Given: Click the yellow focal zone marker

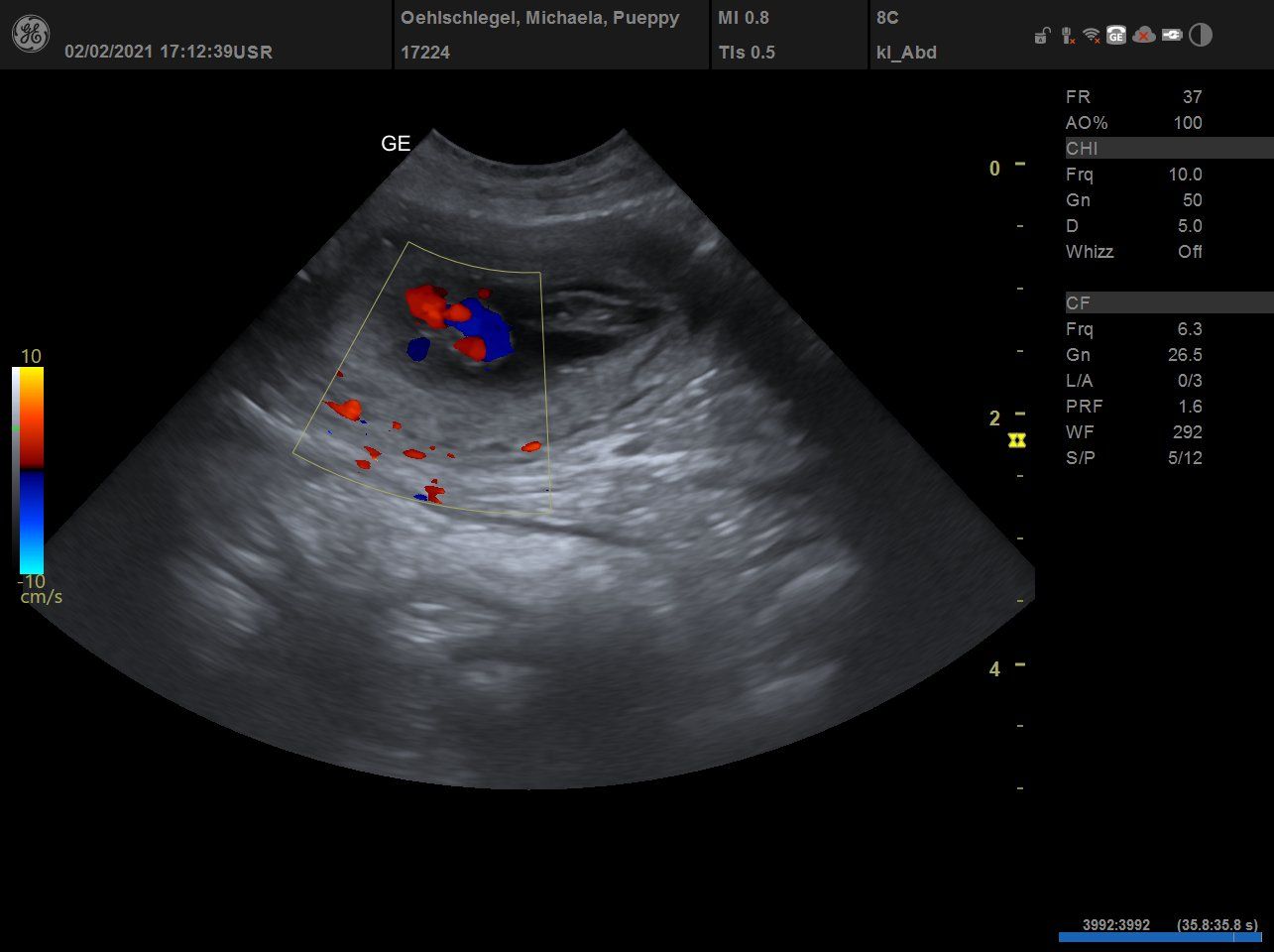Looking at the screenshot, I should pyautogui.click(x=1016, y=439).
